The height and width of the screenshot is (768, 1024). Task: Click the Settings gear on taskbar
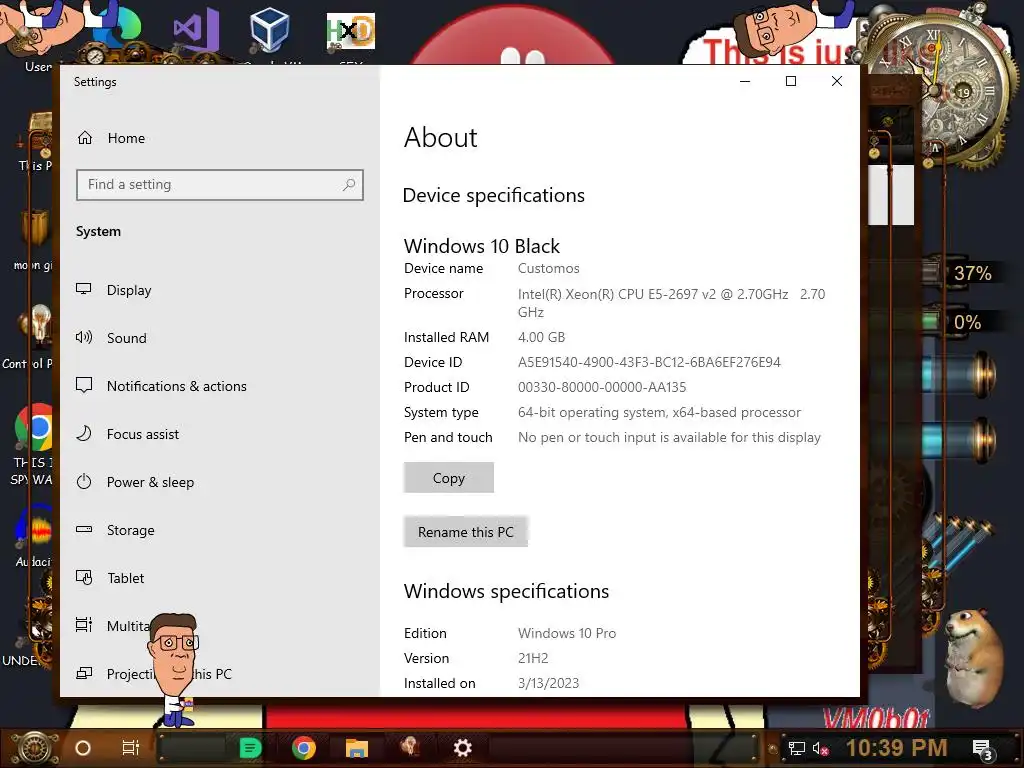tap(462, 748)
